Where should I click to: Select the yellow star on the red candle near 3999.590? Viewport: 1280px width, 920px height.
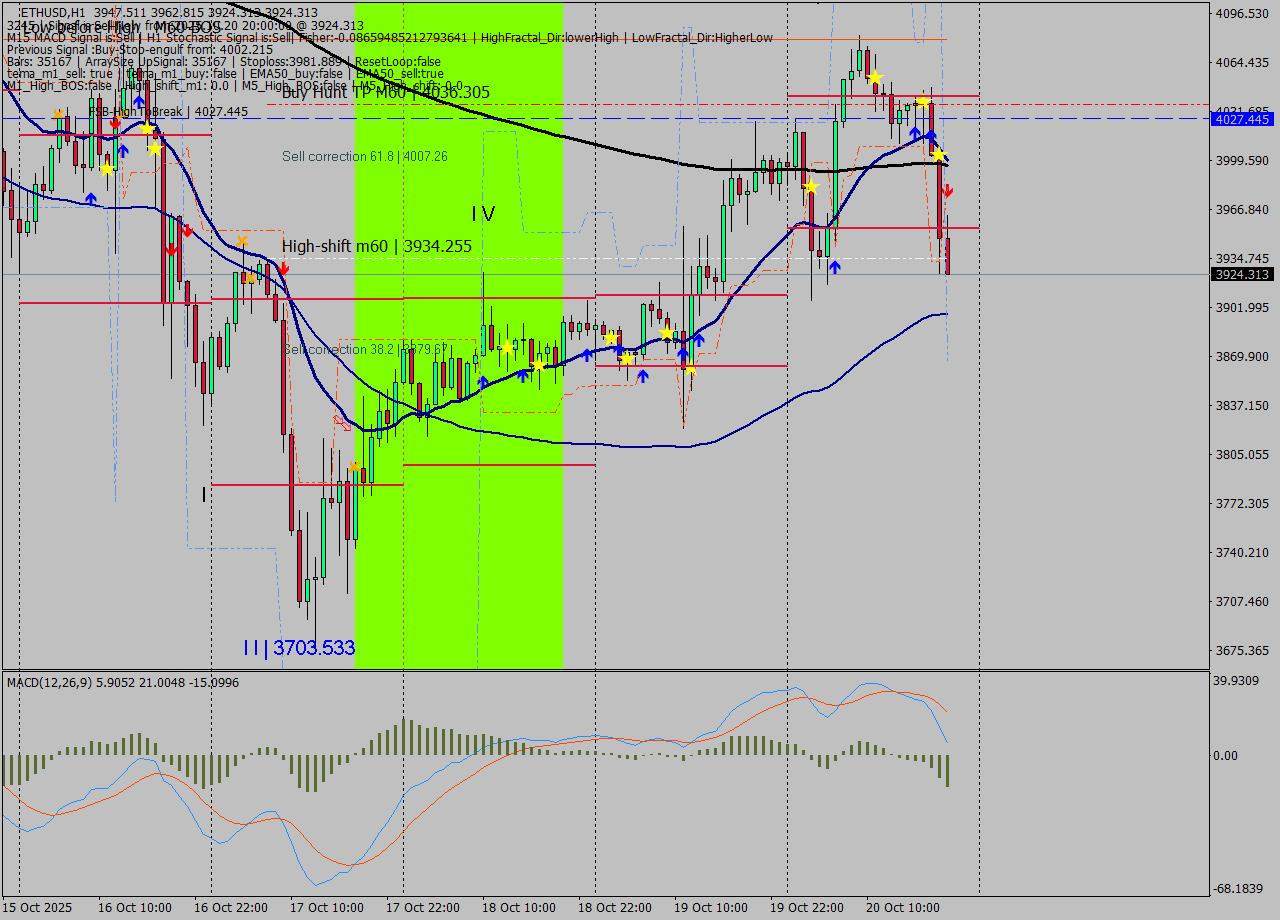click(812, 186)
